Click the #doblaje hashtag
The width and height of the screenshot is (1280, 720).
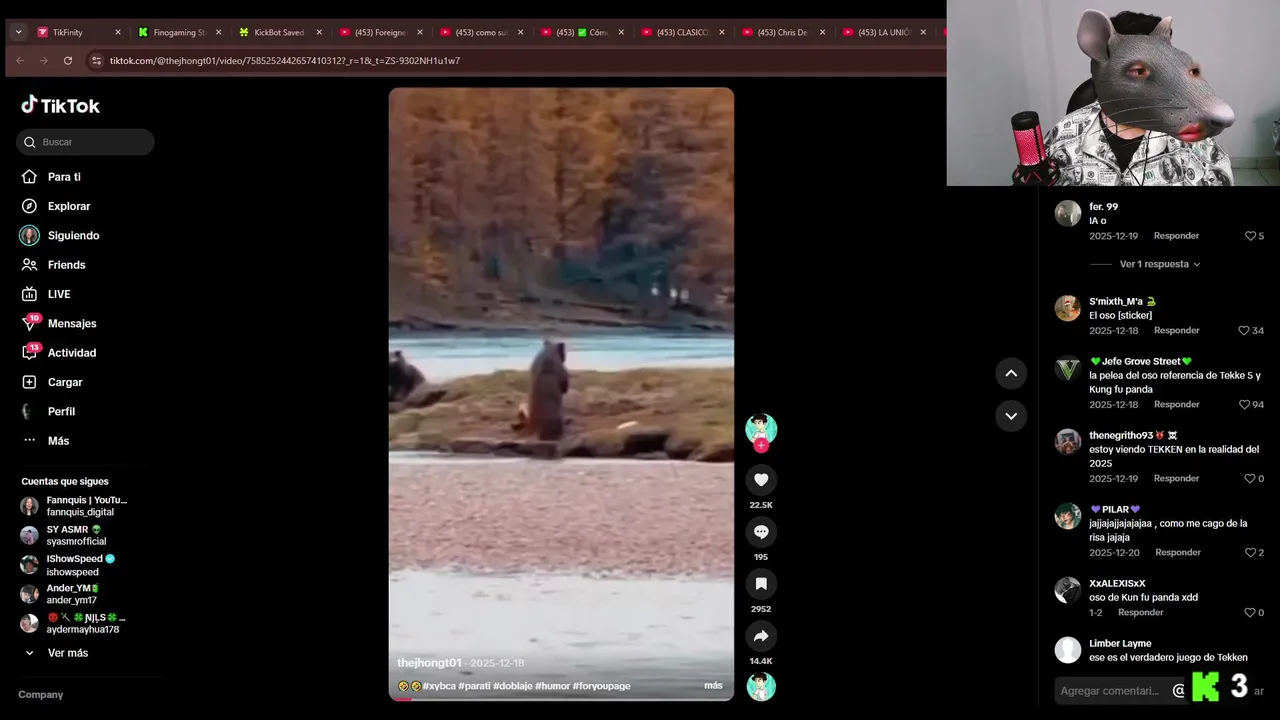(512, 686)
